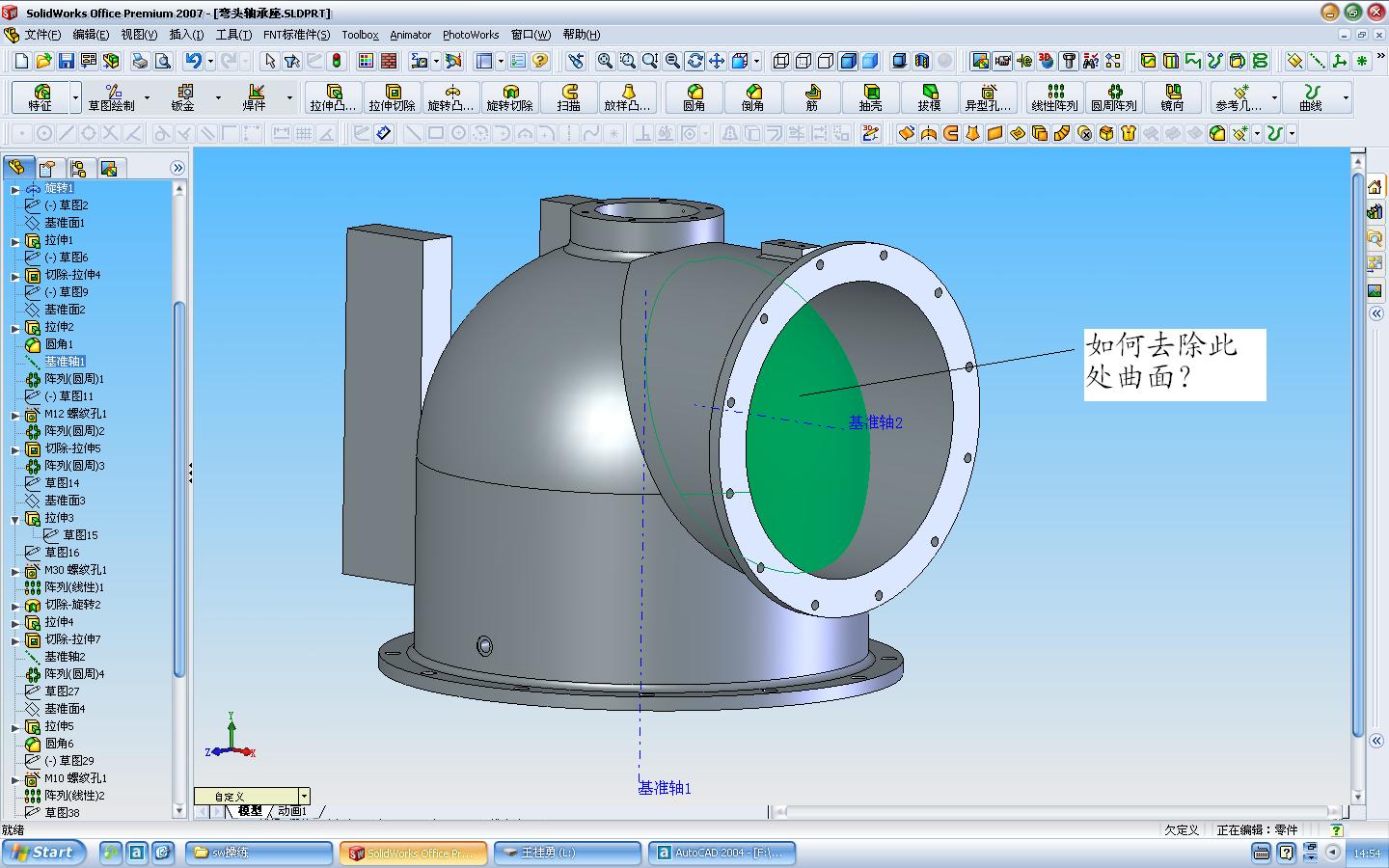
Task: Toggle Hidden Lines Removed display mode
Action: point(826,61)
